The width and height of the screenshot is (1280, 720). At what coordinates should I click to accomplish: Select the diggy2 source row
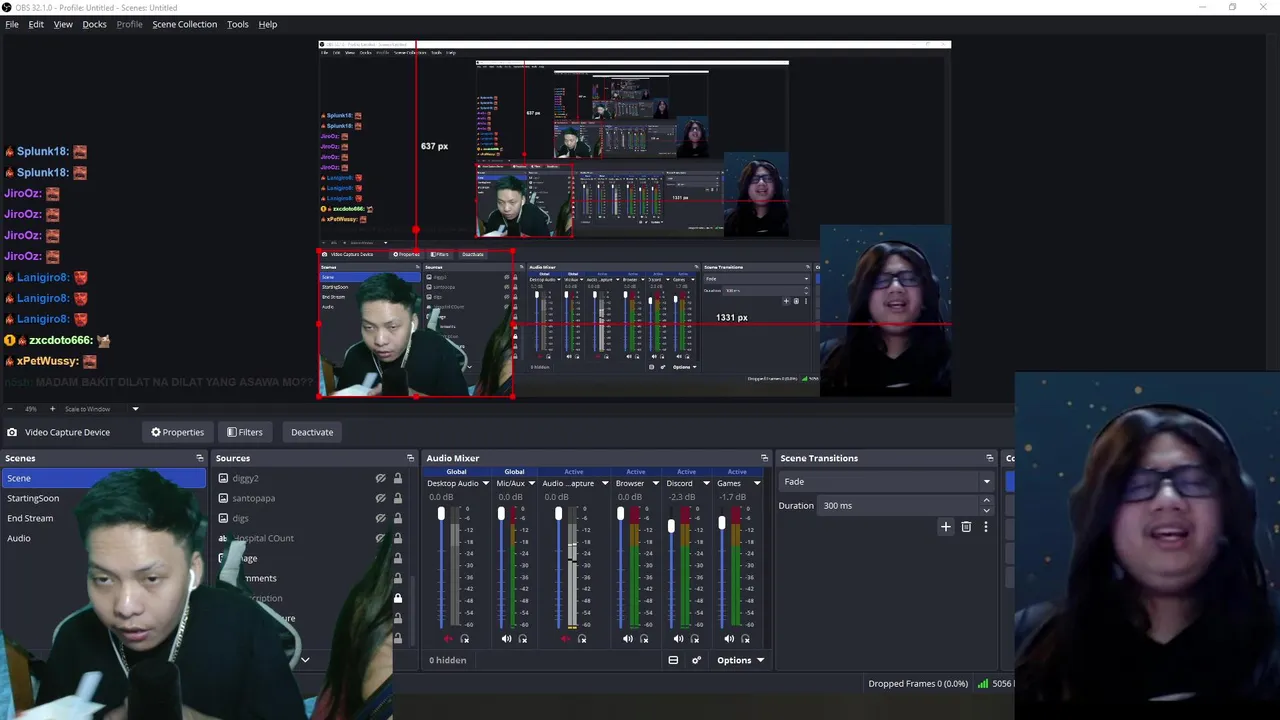(x=312, y=478)
